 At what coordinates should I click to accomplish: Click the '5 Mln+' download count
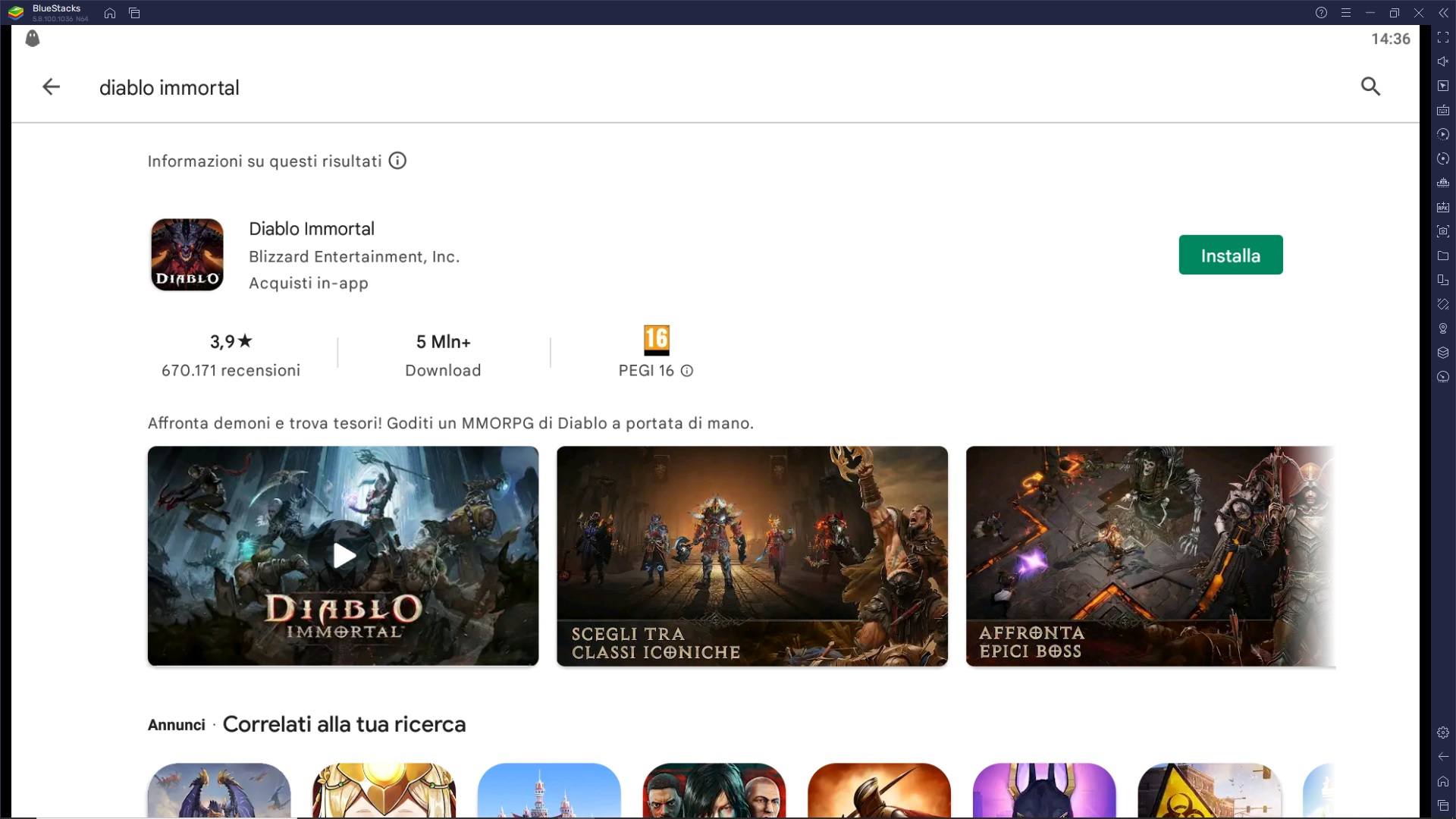coord(444,342)
